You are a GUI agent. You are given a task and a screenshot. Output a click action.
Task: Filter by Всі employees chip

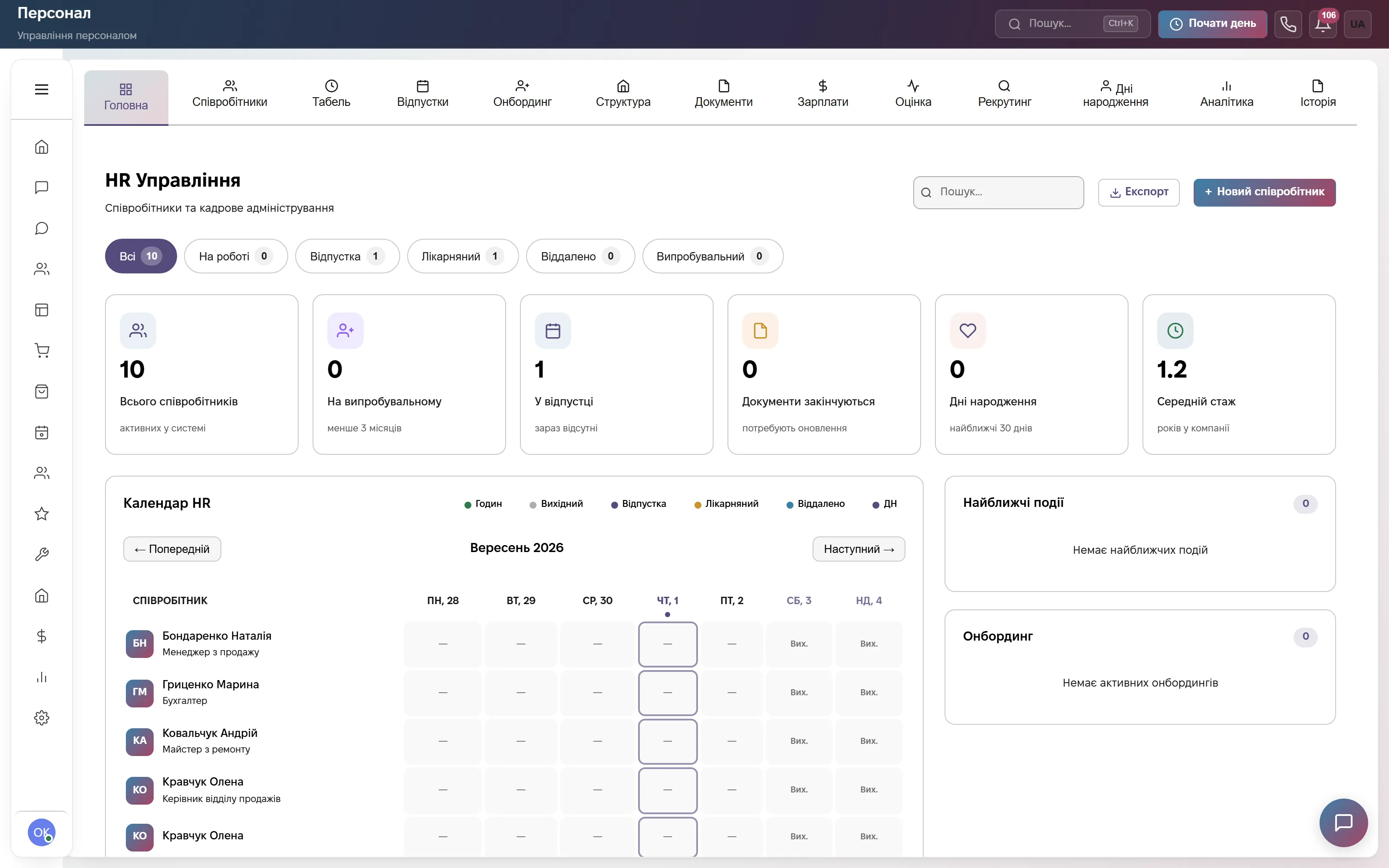(x=141, y=256)
